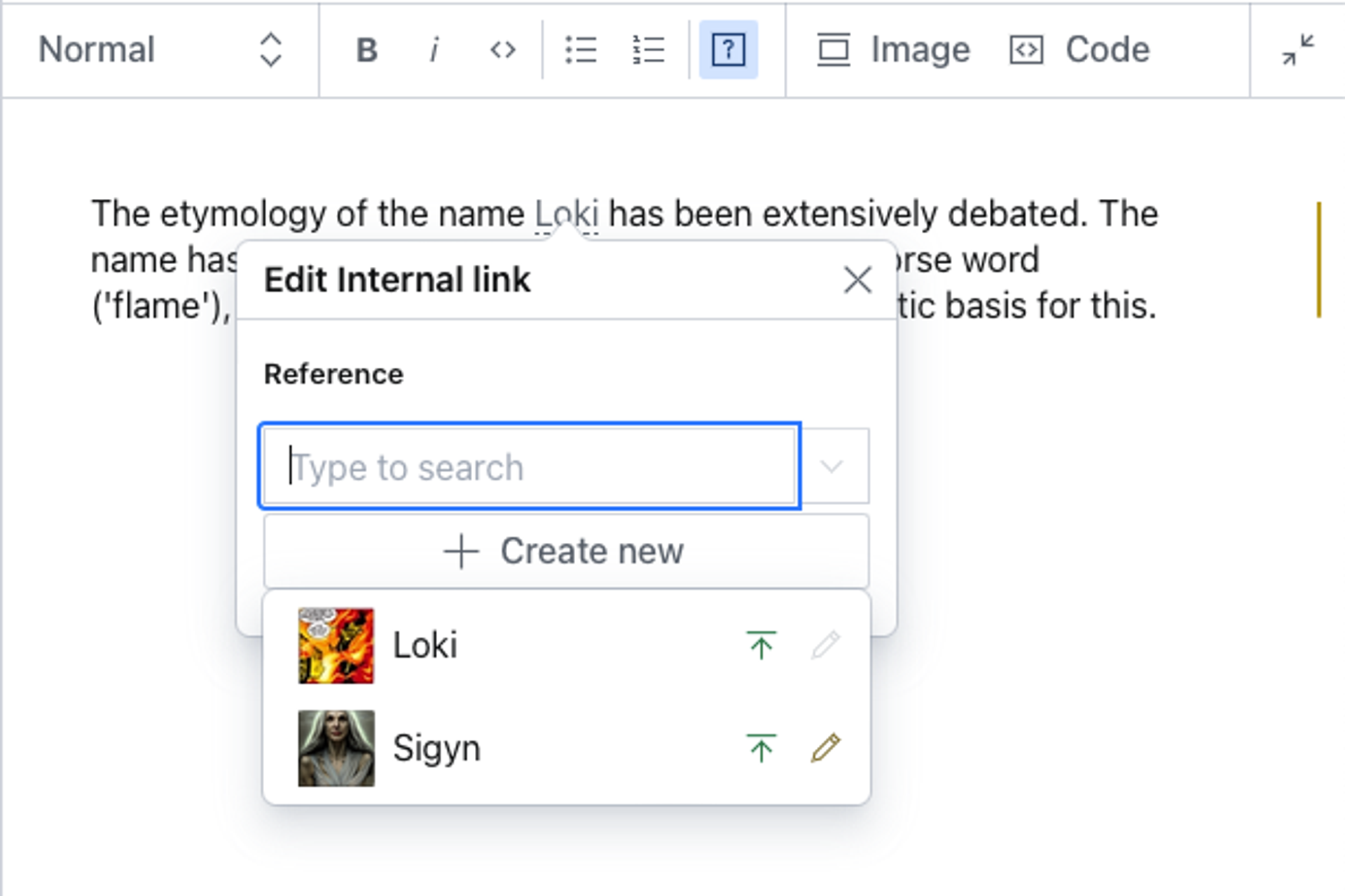Image resolution: width=1345 pixels, height=896 pixels.
Task: Expand the reference search dropdown chevron
Action: click(x=832, y=466)
